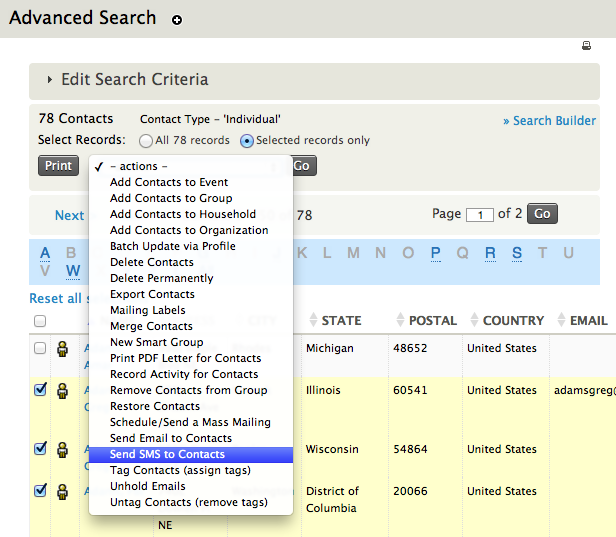Sort the table by the STATE column
This screenshot has height=537, width=616.
341,321
